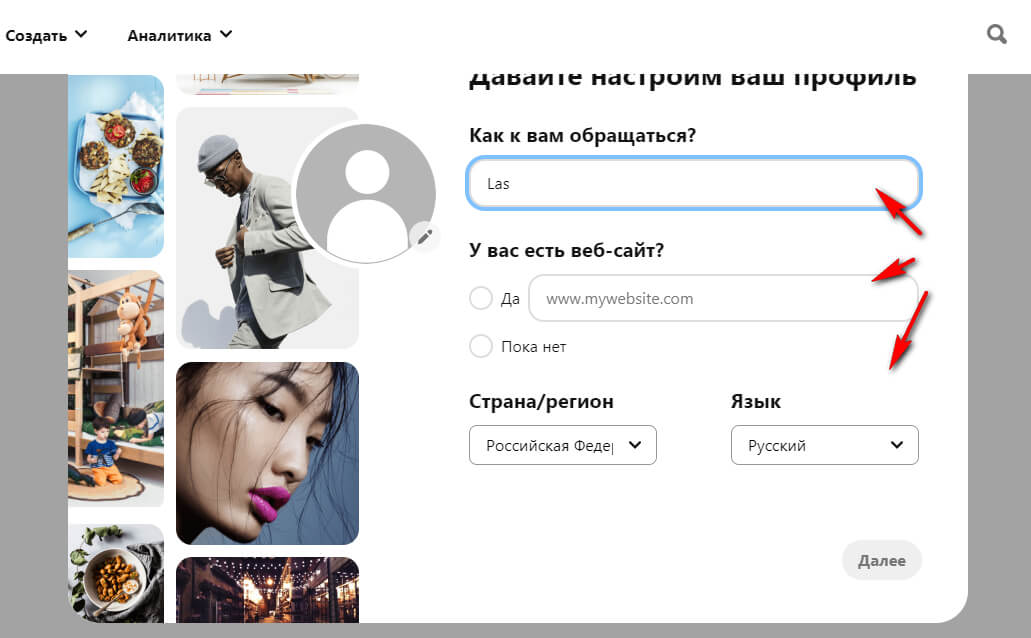1031x638 pixels.
Task: Open the Язык dropdown arrow
Action: [x=897, y=445]
